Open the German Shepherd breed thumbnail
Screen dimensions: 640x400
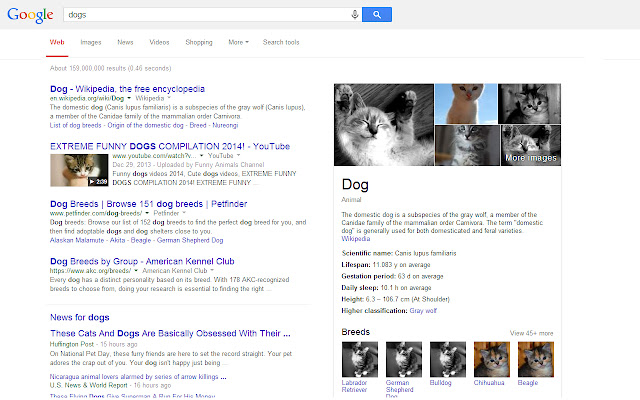404,359
